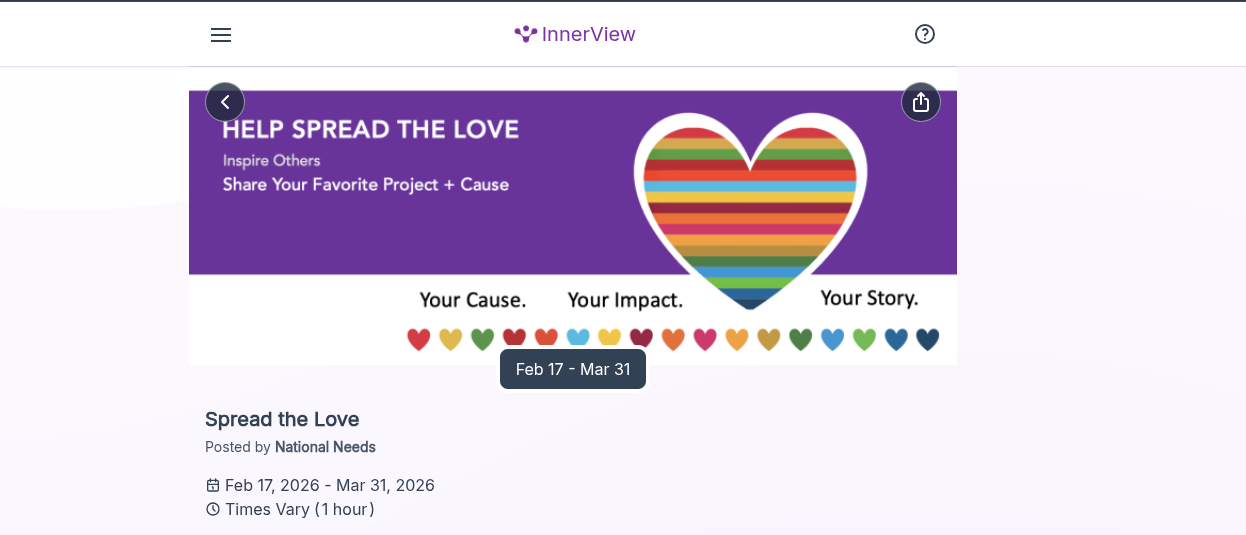Click "Your Story." text in banner
This screenshot has height=535, width=1246.
click(x=869, y=298)
